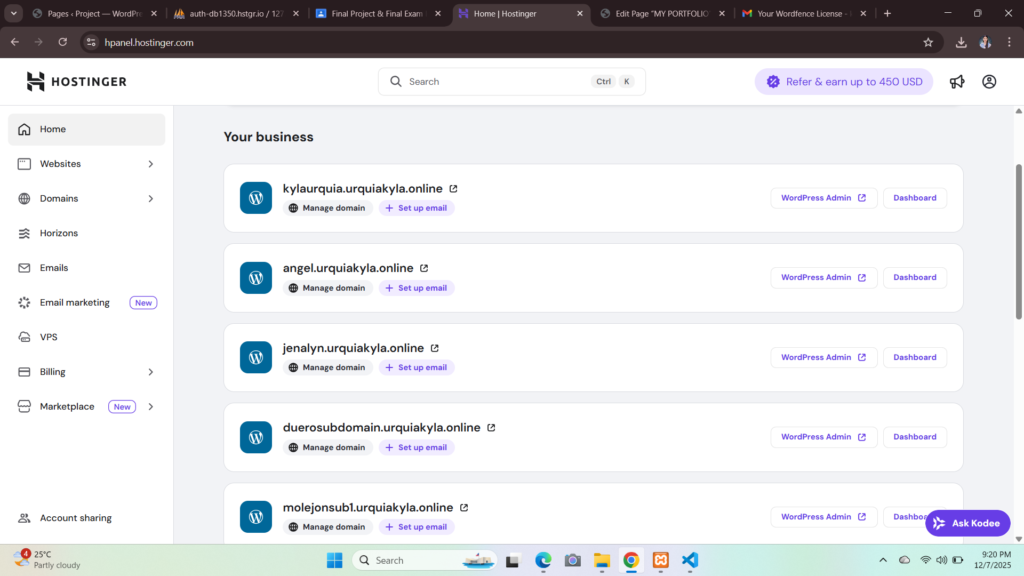
Task: Open Dashboard for duerosubdomain.urquiakyla.online
Action: tap(914, 437)
